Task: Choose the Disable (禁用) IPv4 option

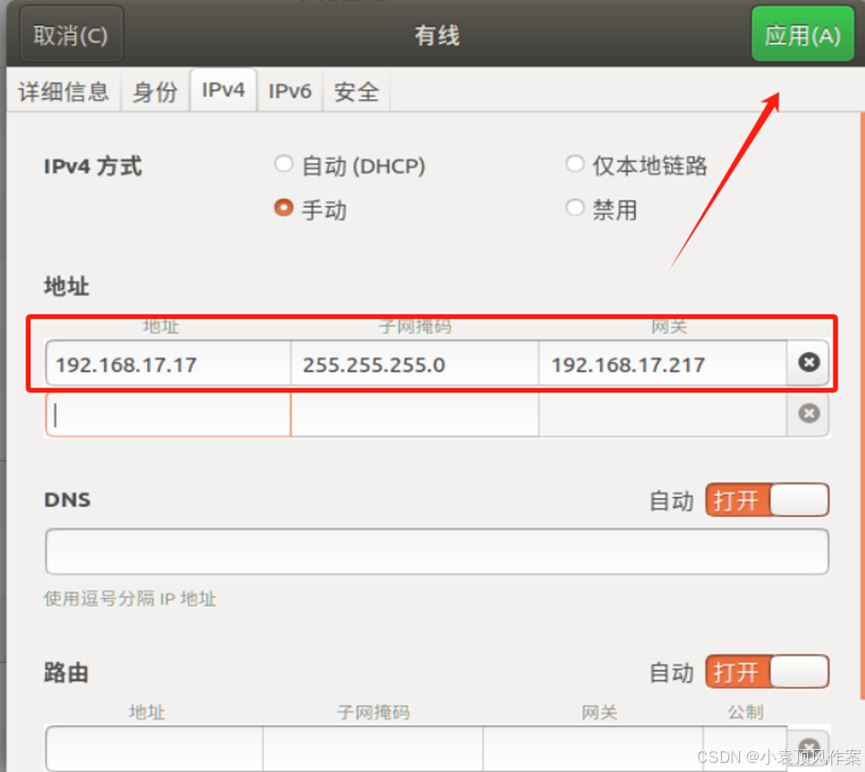Action: [x=602, y=210]
